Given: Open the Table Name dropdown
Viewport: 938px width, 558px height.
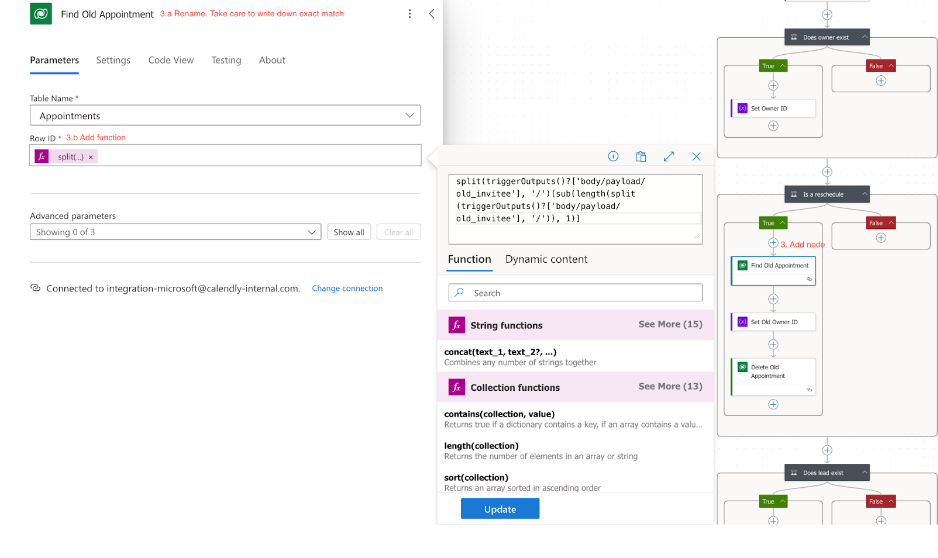Looking at the screenshot, I should click(224, 116).
